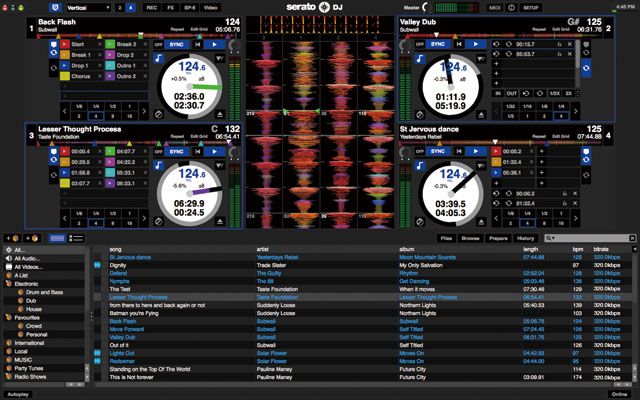Select the Drum and Bass crate
The image size is (640, 400).
pos(44,292)
